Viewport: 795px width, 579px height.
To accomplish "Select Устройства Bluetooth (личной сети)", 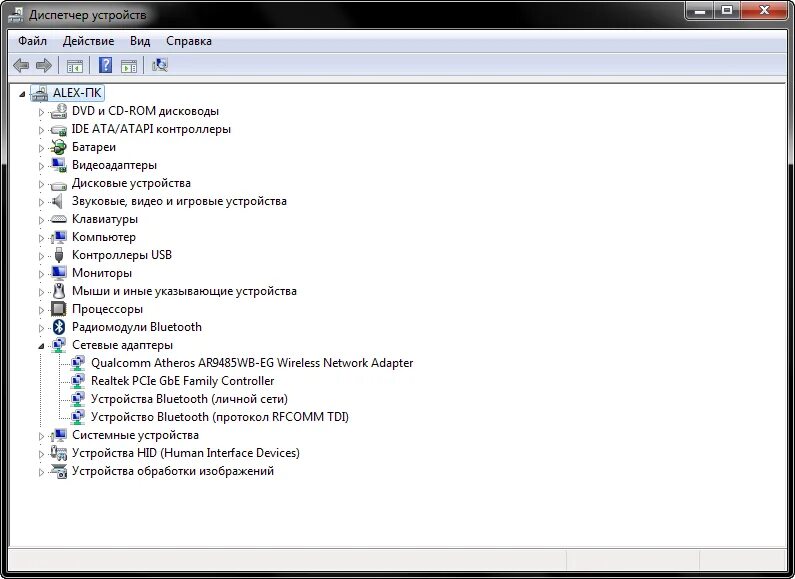I will (189, 399).
